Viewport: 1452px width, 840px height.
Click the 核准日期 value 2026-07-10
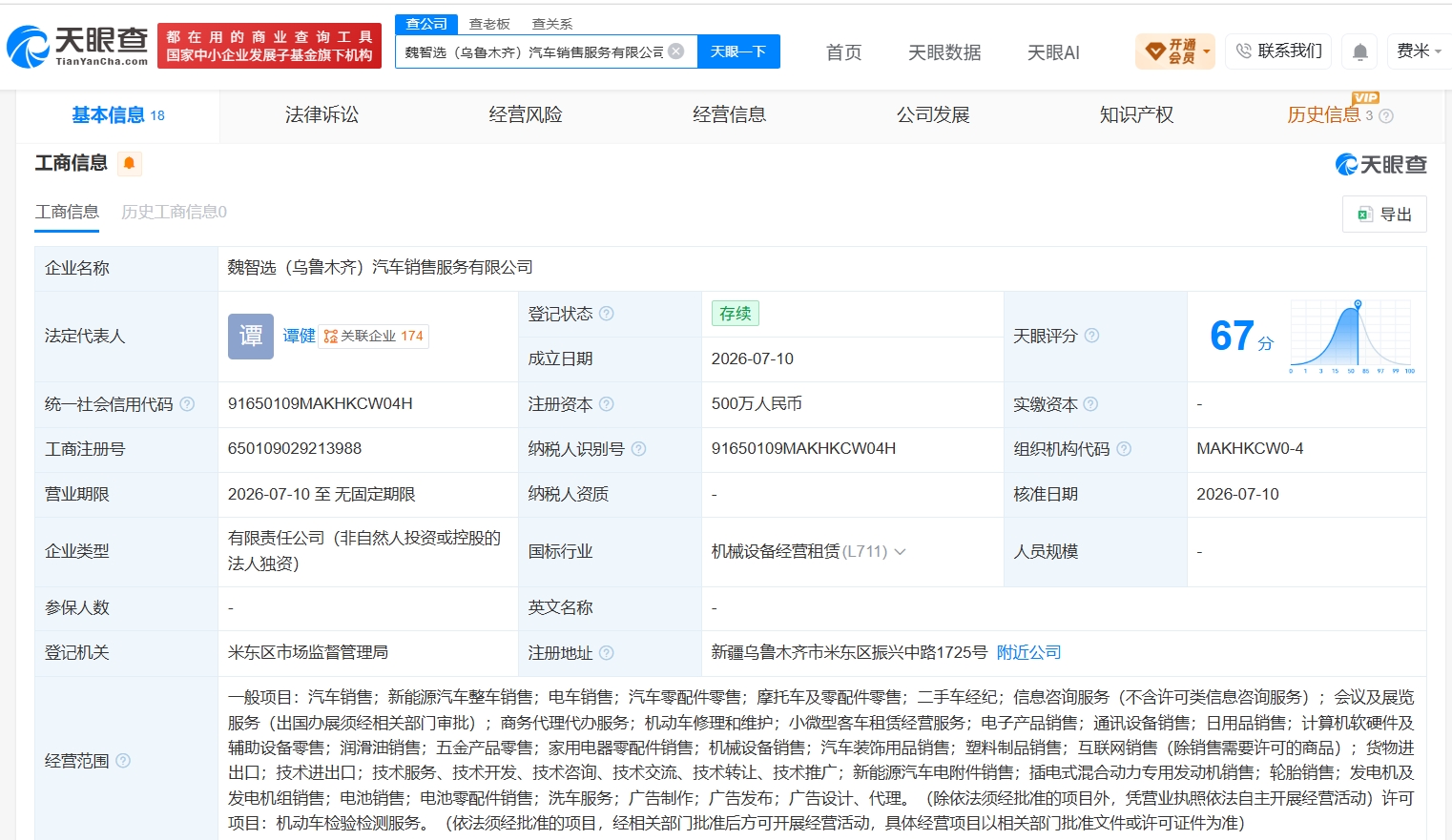pyautogui.click(x=1237, y=495)
